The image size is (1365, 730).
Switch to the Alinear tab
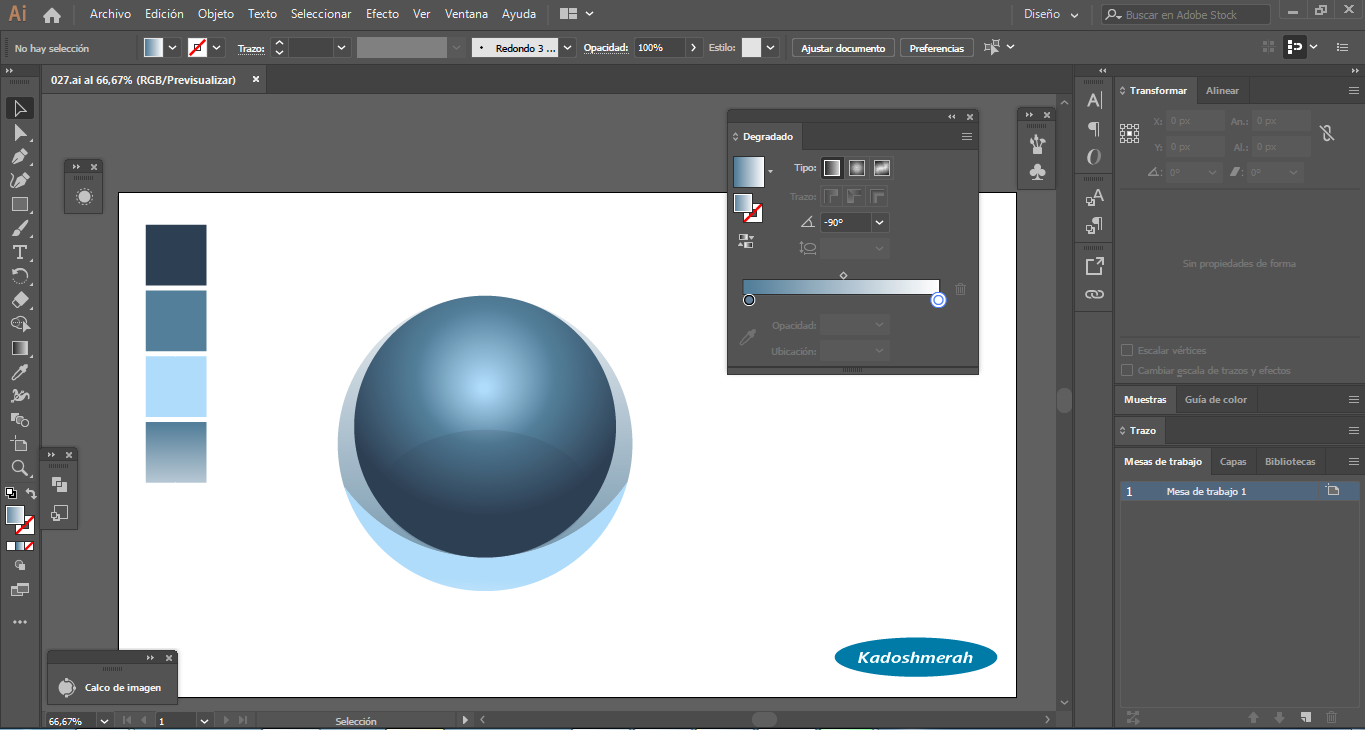pyautogui.click(x=1222, y=90)
